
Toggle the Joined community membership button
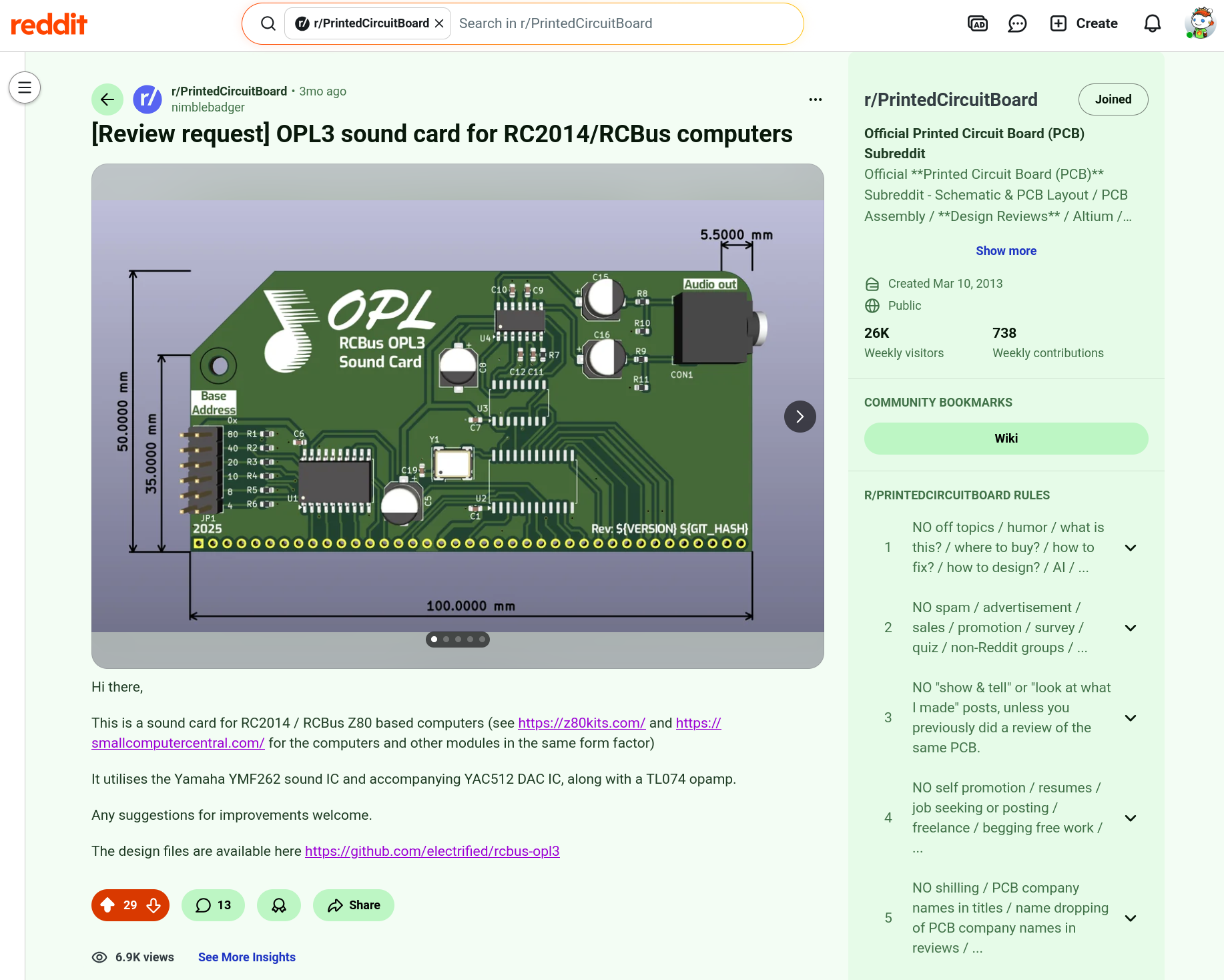point(1113,99)
